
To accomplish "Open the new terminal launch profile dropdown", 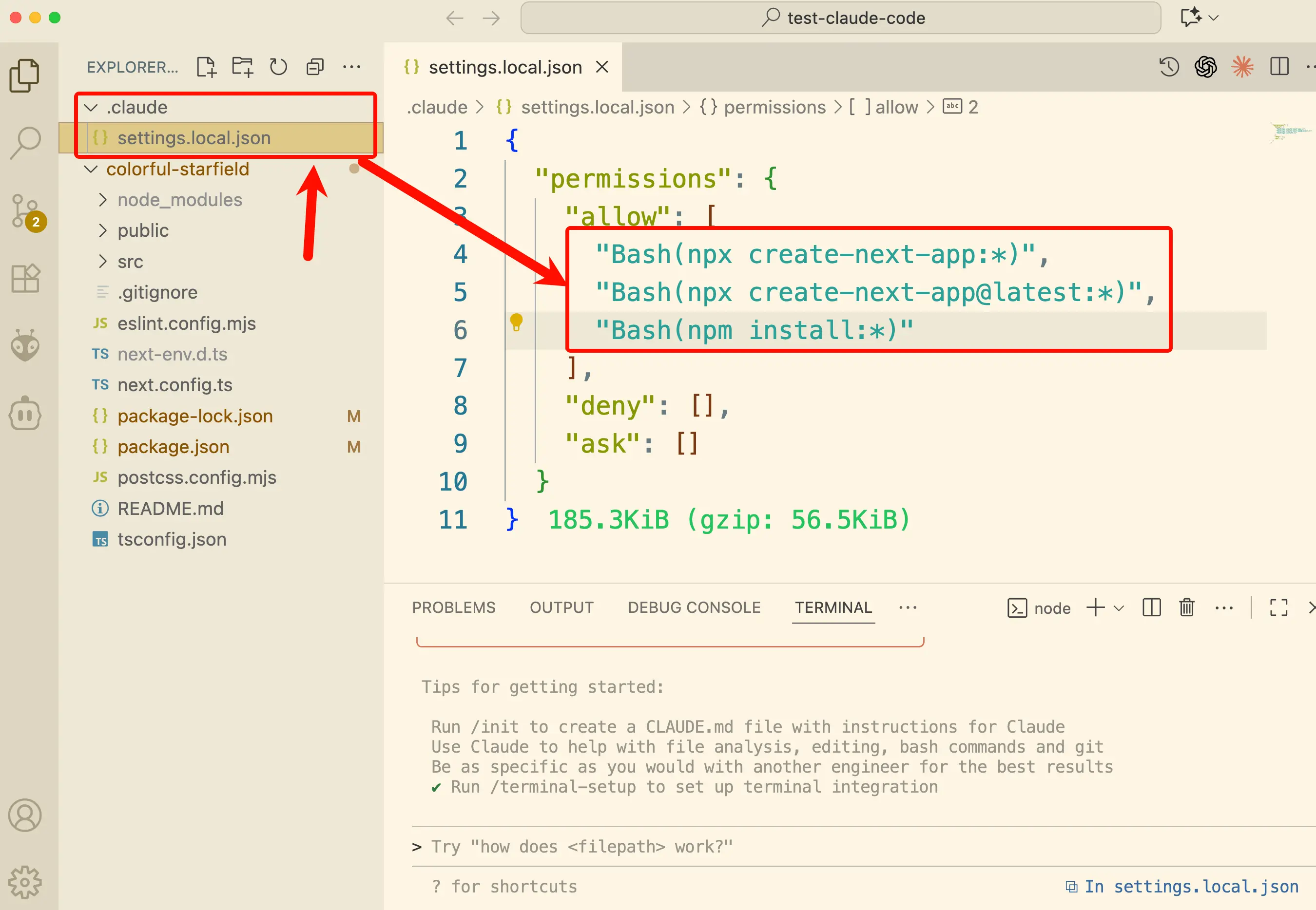I will click(x=1119, y=608).
